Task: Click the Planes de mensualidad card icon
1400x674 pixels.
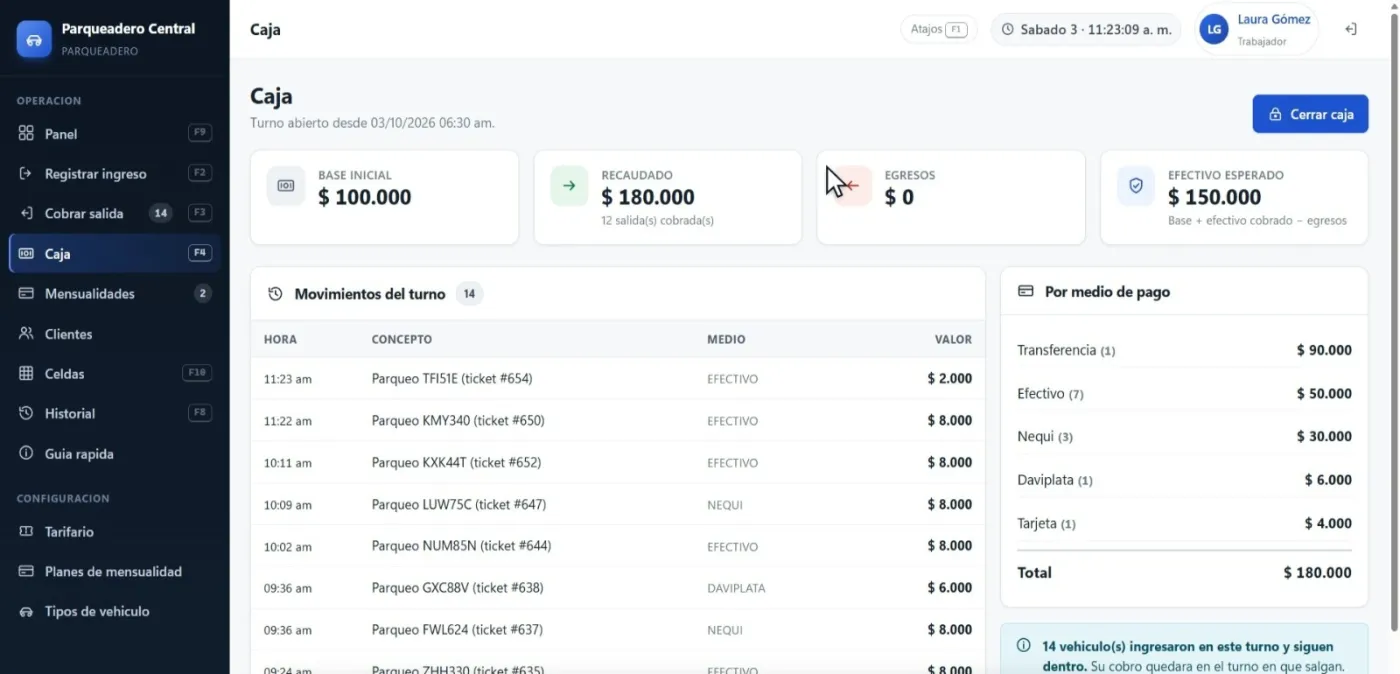Action: [26, 572]
